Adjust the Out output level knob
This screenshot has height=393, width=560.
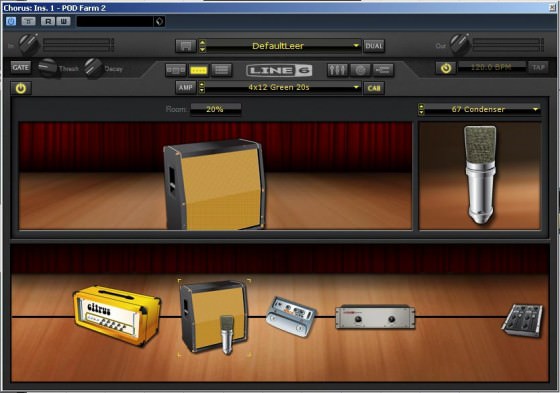(x=459, y=44)
